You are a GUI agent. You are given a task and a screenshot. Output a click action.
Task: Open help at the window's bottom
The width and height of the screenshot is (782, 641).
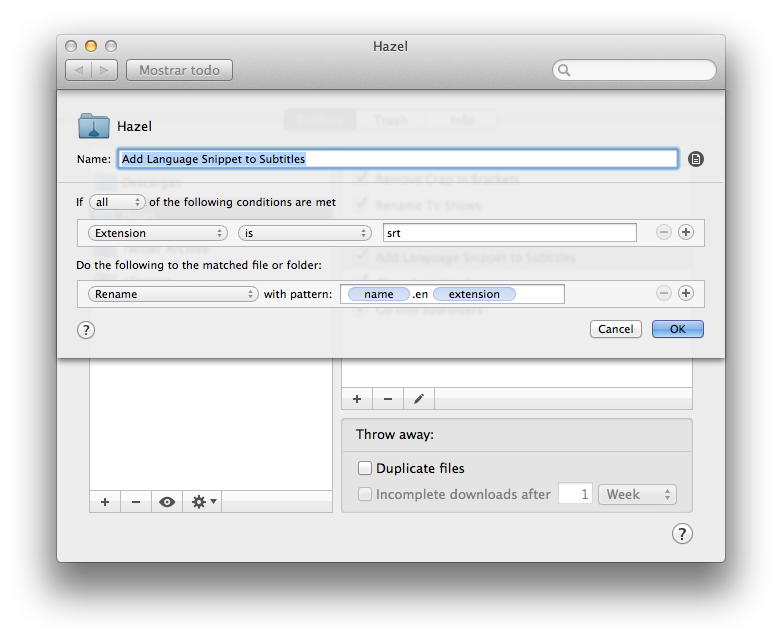[x=682, y=533]
